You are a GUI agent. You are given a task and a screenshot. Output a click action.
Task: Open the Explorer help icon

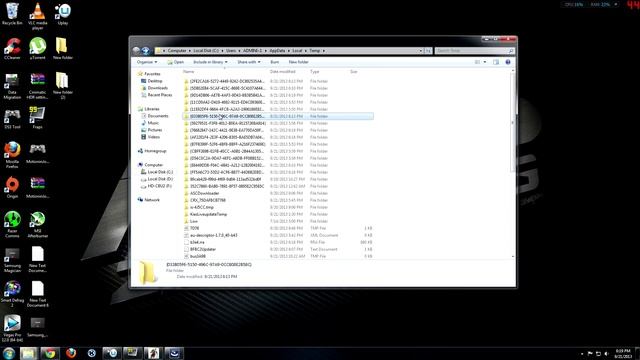[x=508, y=62]
